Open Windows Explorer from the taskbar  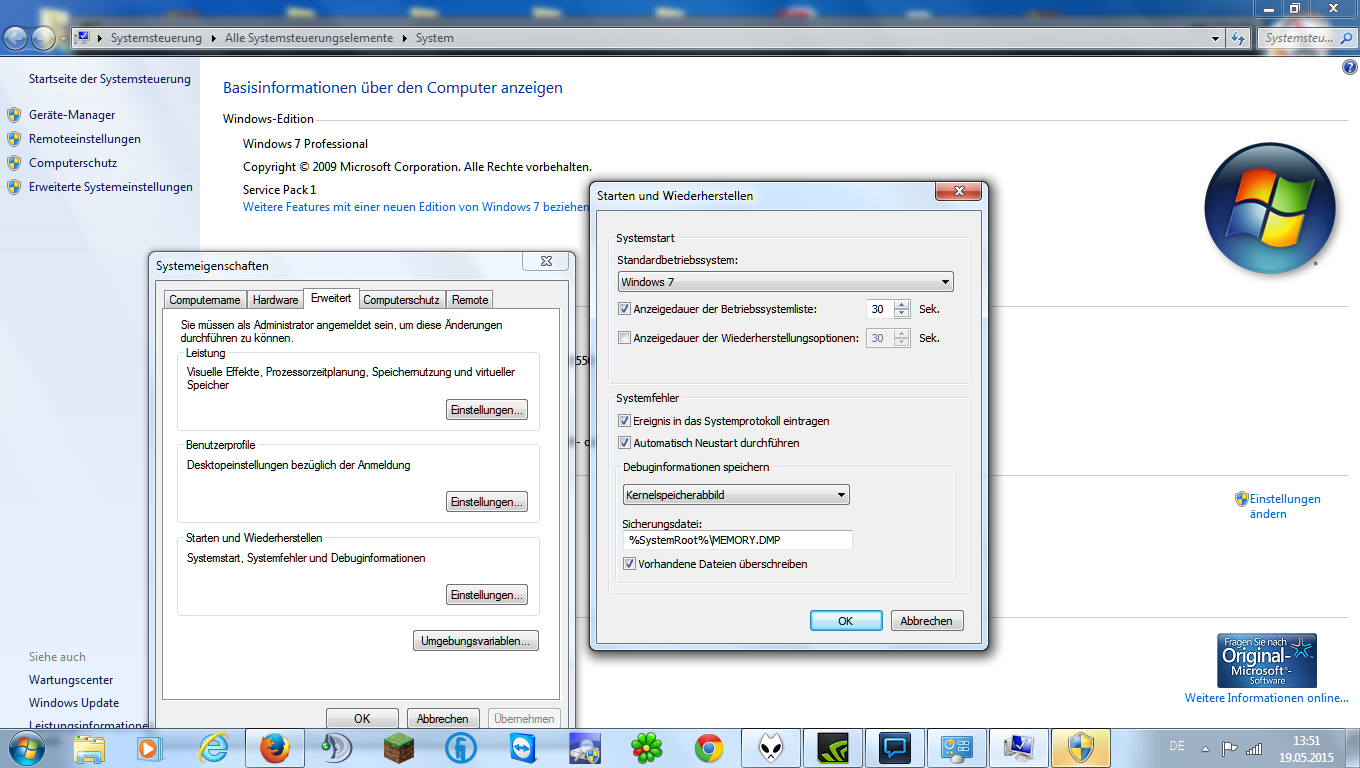89,748
